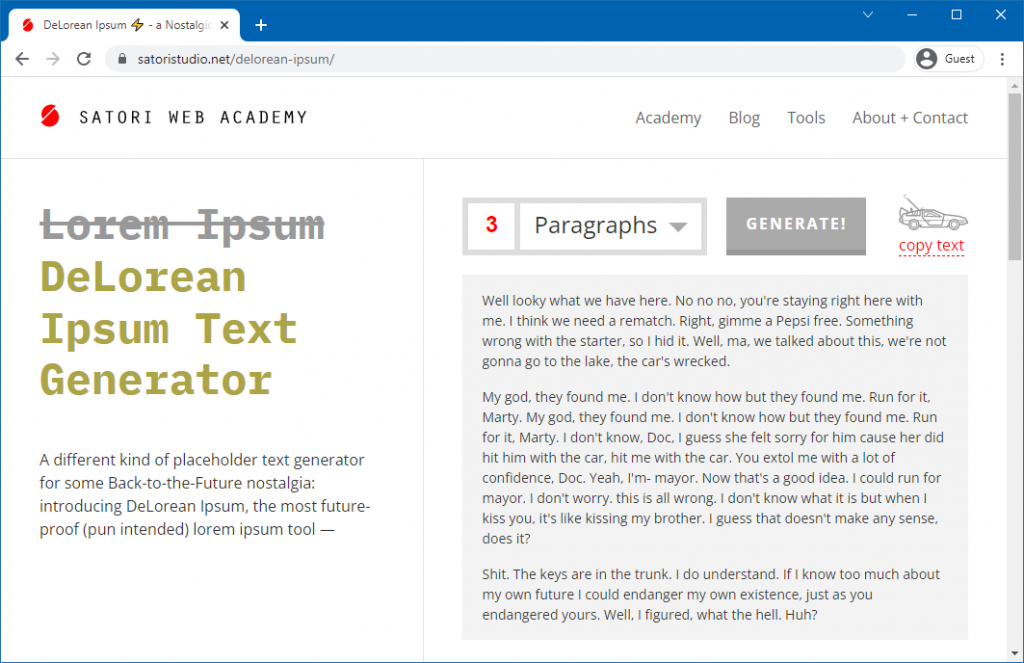Click the DeLorean car icon above copy text

click(x=932, y=214)
